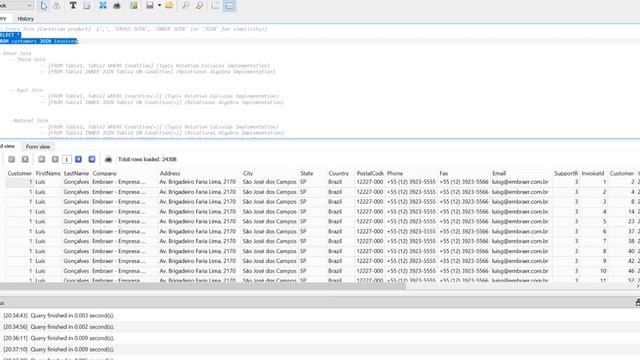
Task: Open the database combo box at top left
Action: pos(16,6)
